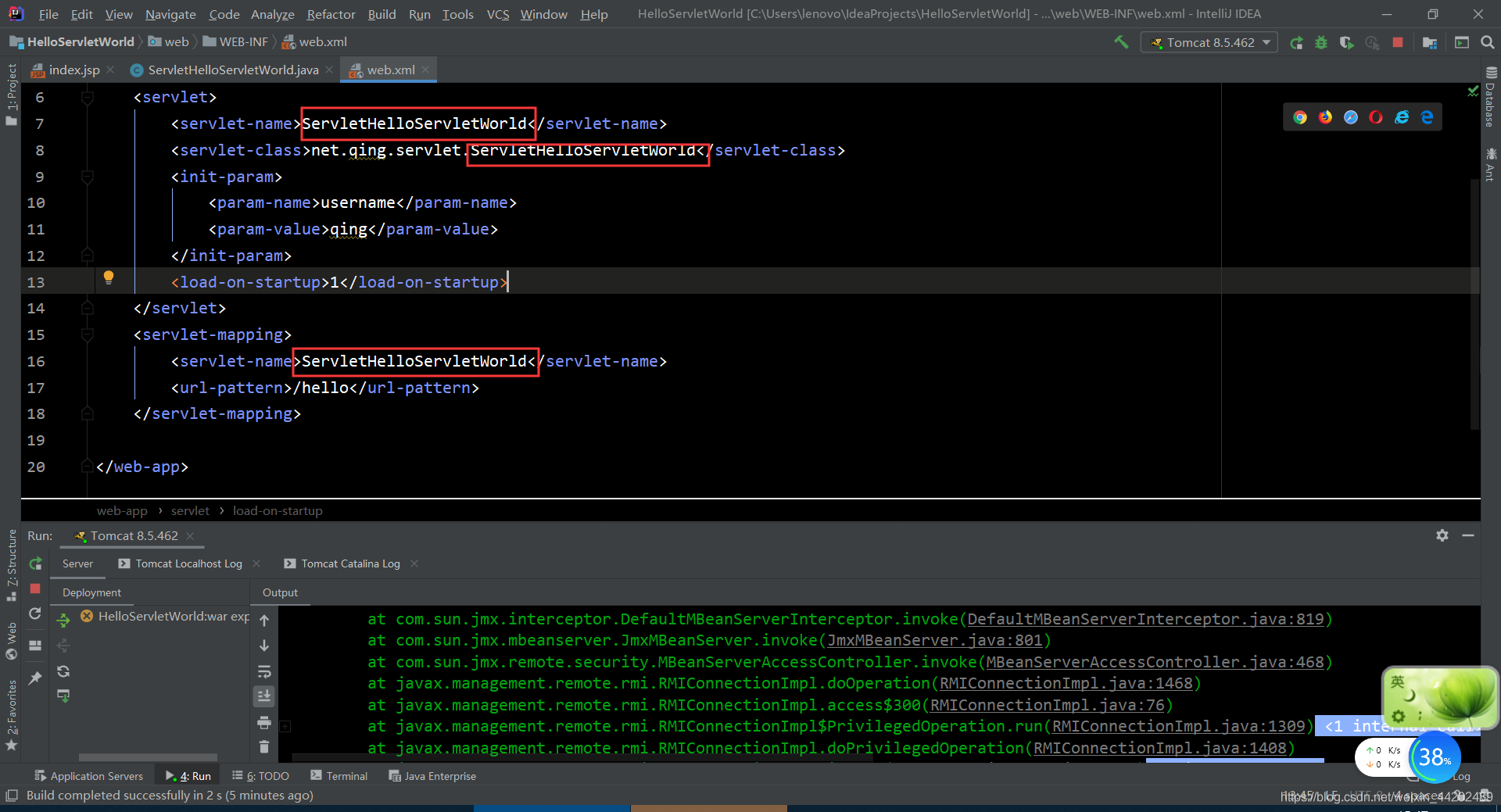
Task: Preview page in Safari browser icon
Action: coord(1351,117)
